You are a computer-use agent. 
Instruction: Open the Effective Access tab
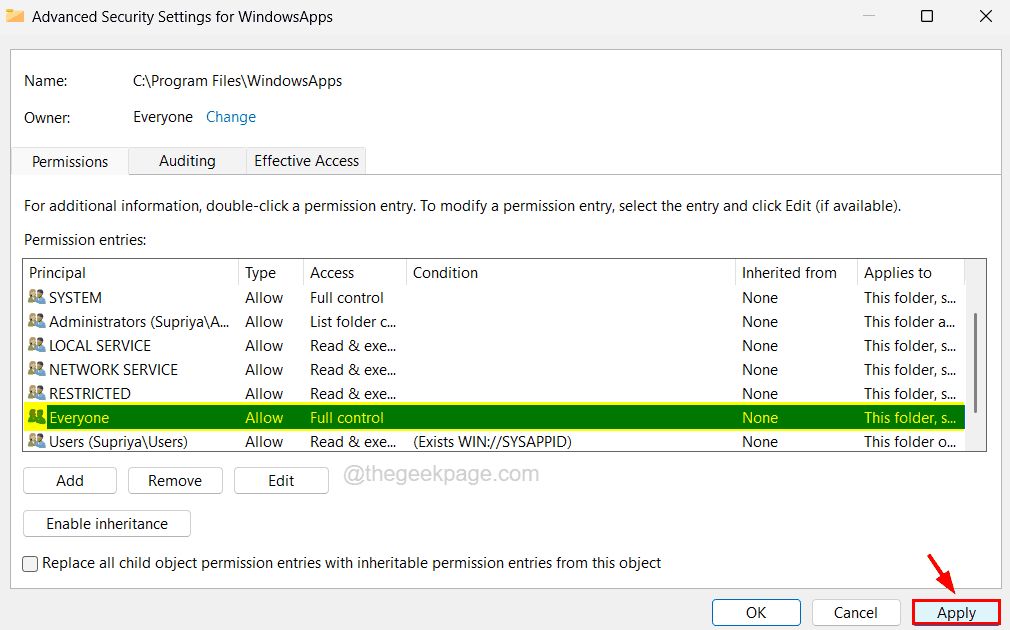(x=307, y=160)
